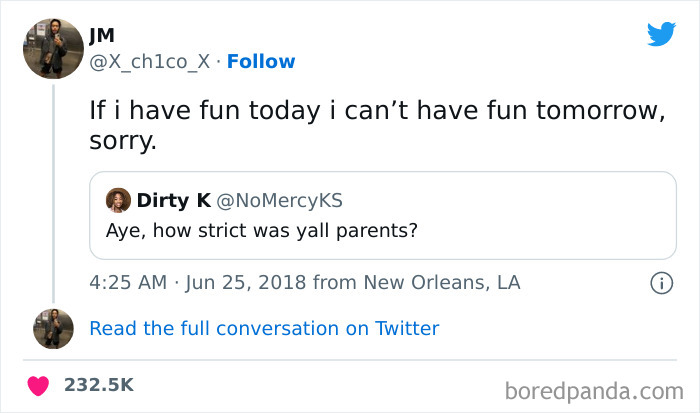Click the Dirty K display name
The height and width of the screenshot is (413, 700).
tap(173, 199)
